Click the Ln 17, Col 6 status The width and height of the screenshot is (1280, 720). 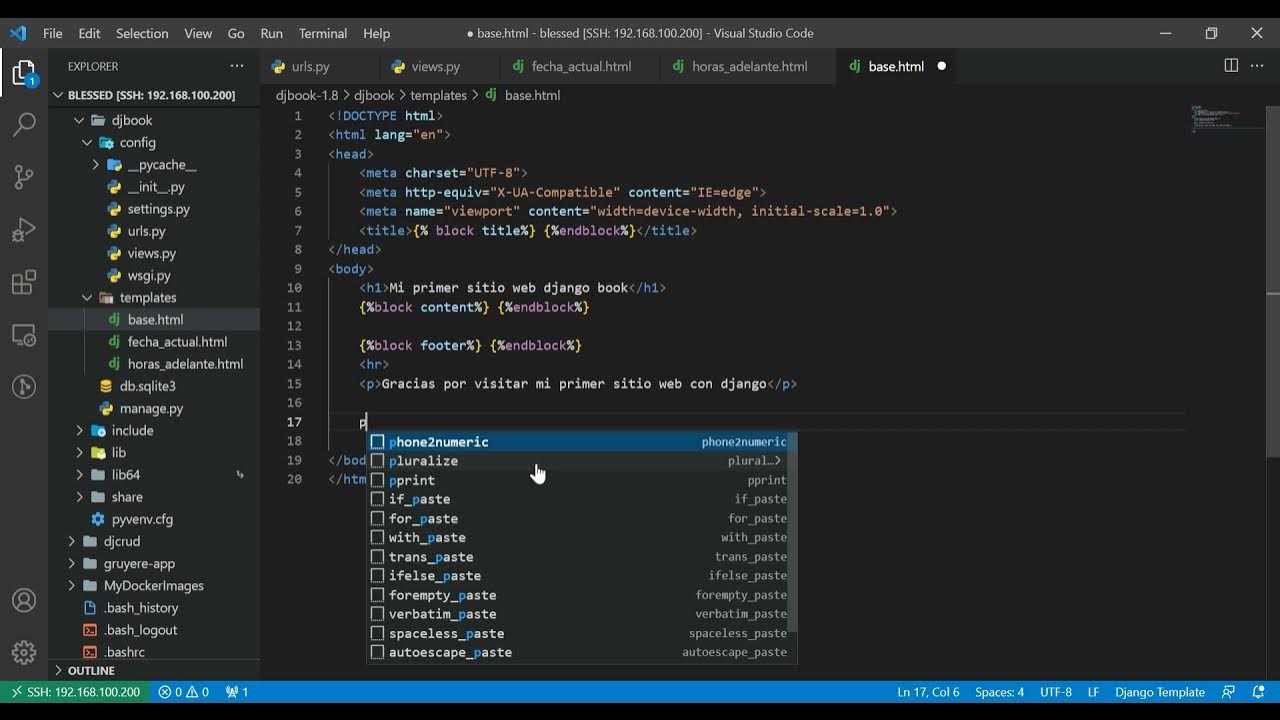(928, 692)
